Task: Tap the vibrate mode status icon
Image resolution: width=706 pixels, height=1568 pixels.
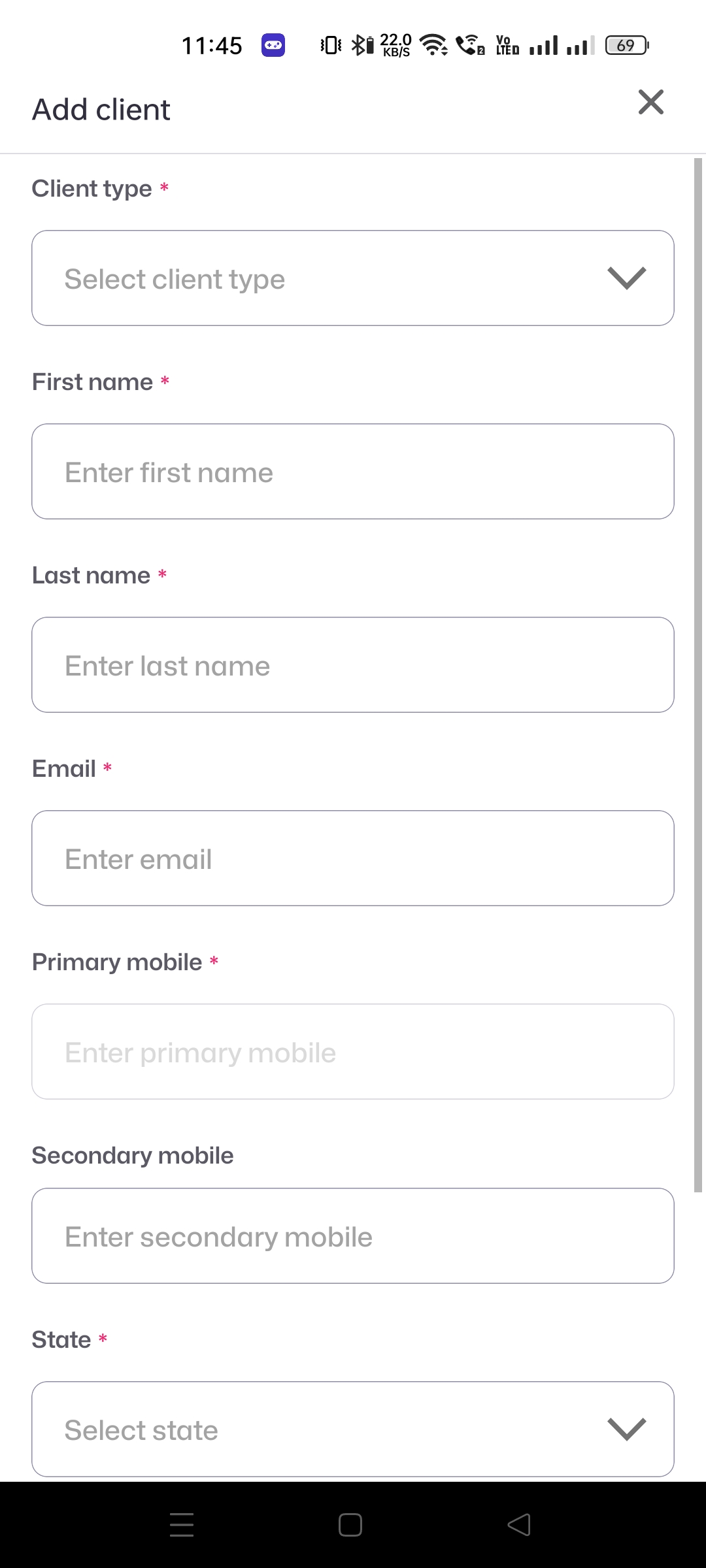Action: point(331,45)
